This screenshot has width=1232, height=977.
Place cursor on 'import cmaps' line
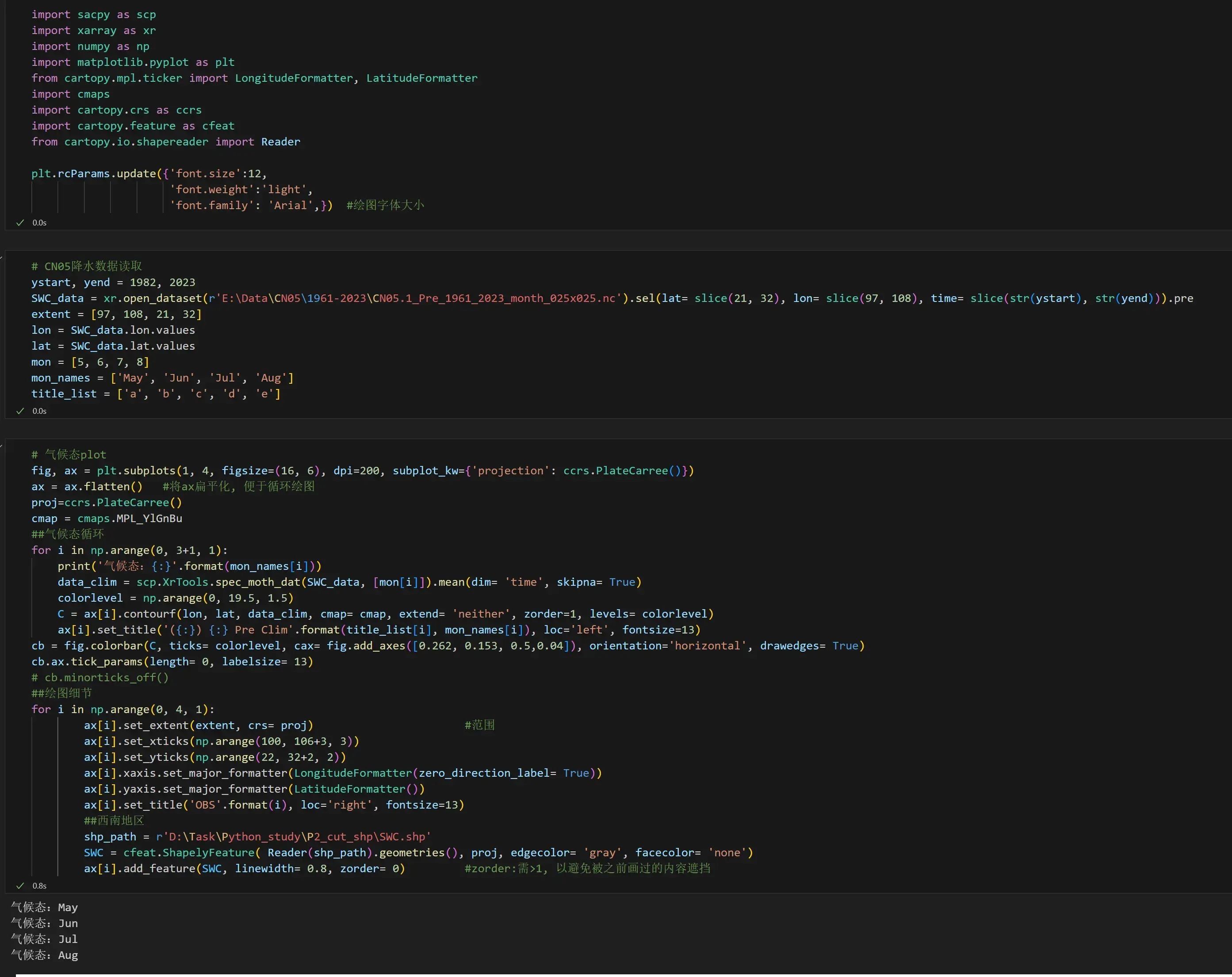pyautogui.click(x=70, y=94)
